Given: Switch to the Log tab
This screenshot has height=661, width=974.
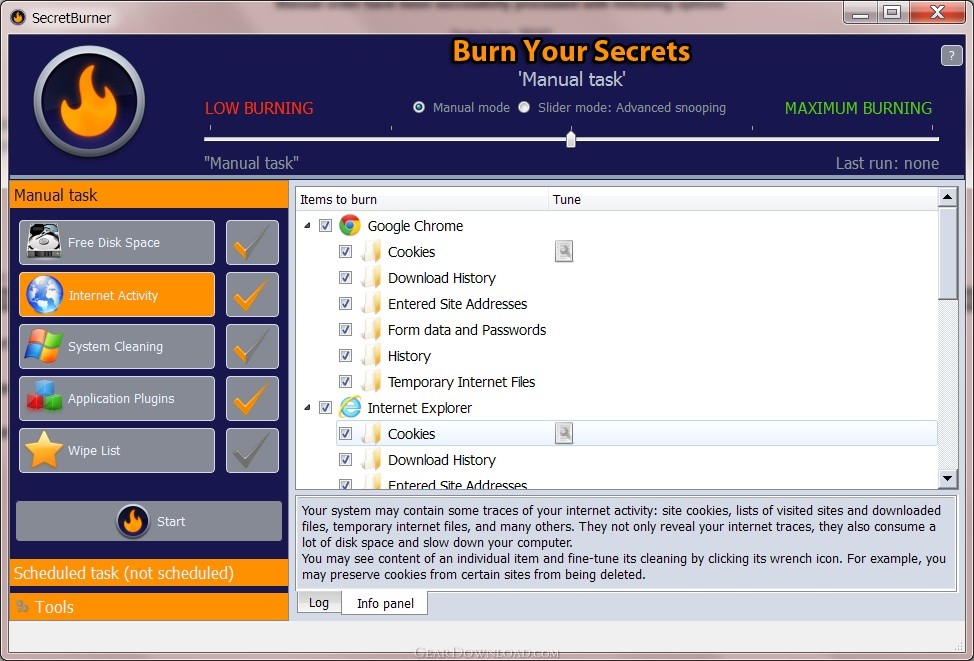Looking at the screenshot, I should [319, 603].
